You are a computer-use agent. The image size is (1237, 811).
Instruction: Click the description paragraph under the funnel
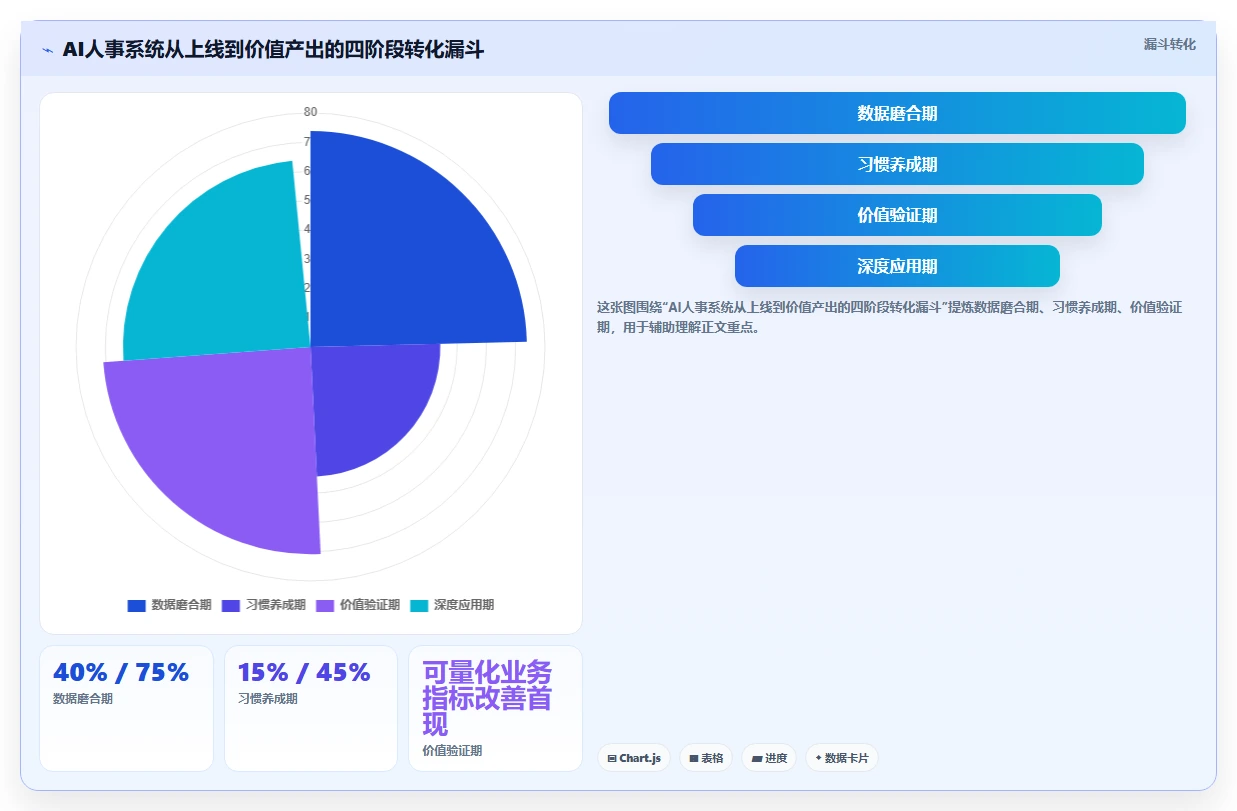tap(890, 317)
